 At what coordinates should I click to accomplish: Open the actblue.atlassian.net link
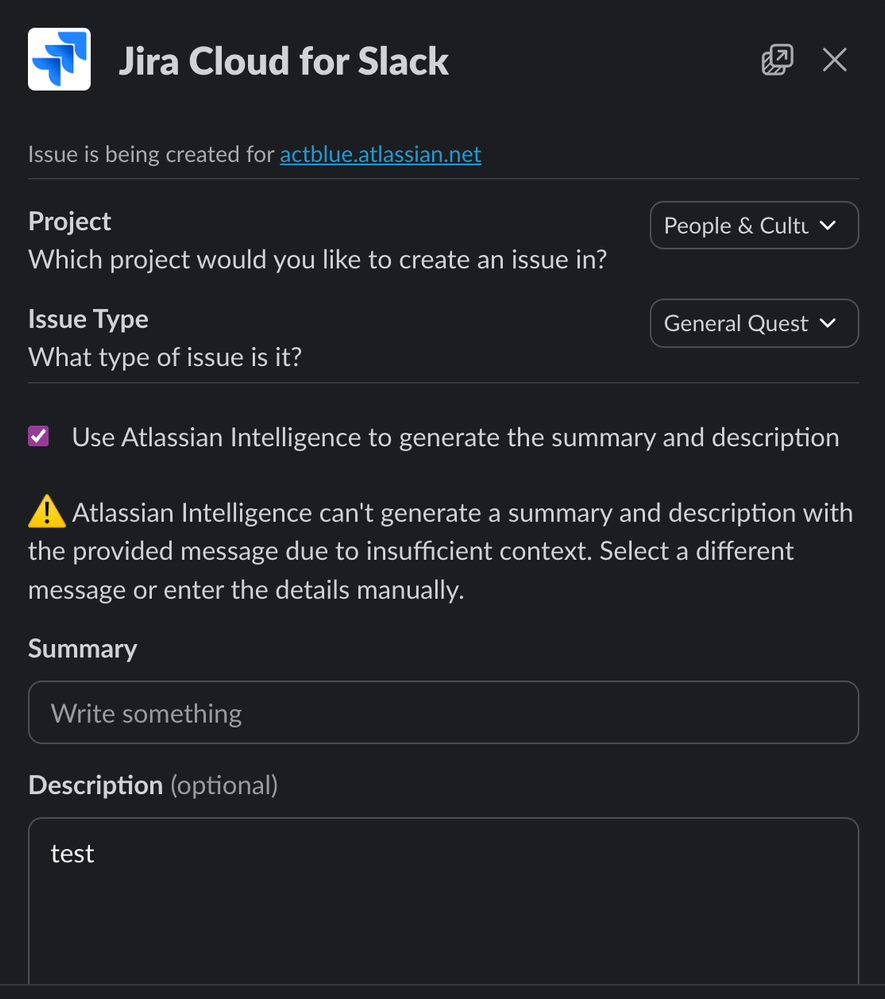tap(380, 154)
